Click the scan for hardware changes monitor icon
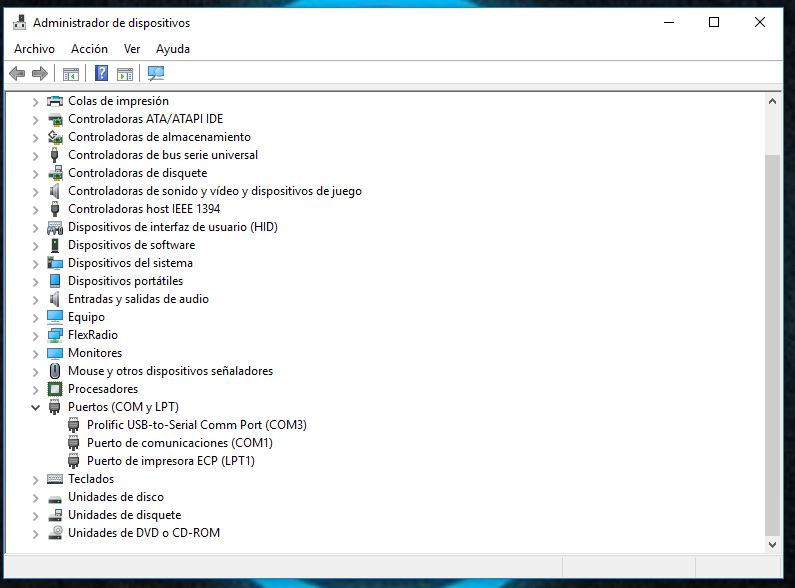This screenshot has width=795, height=588. [x=155, y=73]
